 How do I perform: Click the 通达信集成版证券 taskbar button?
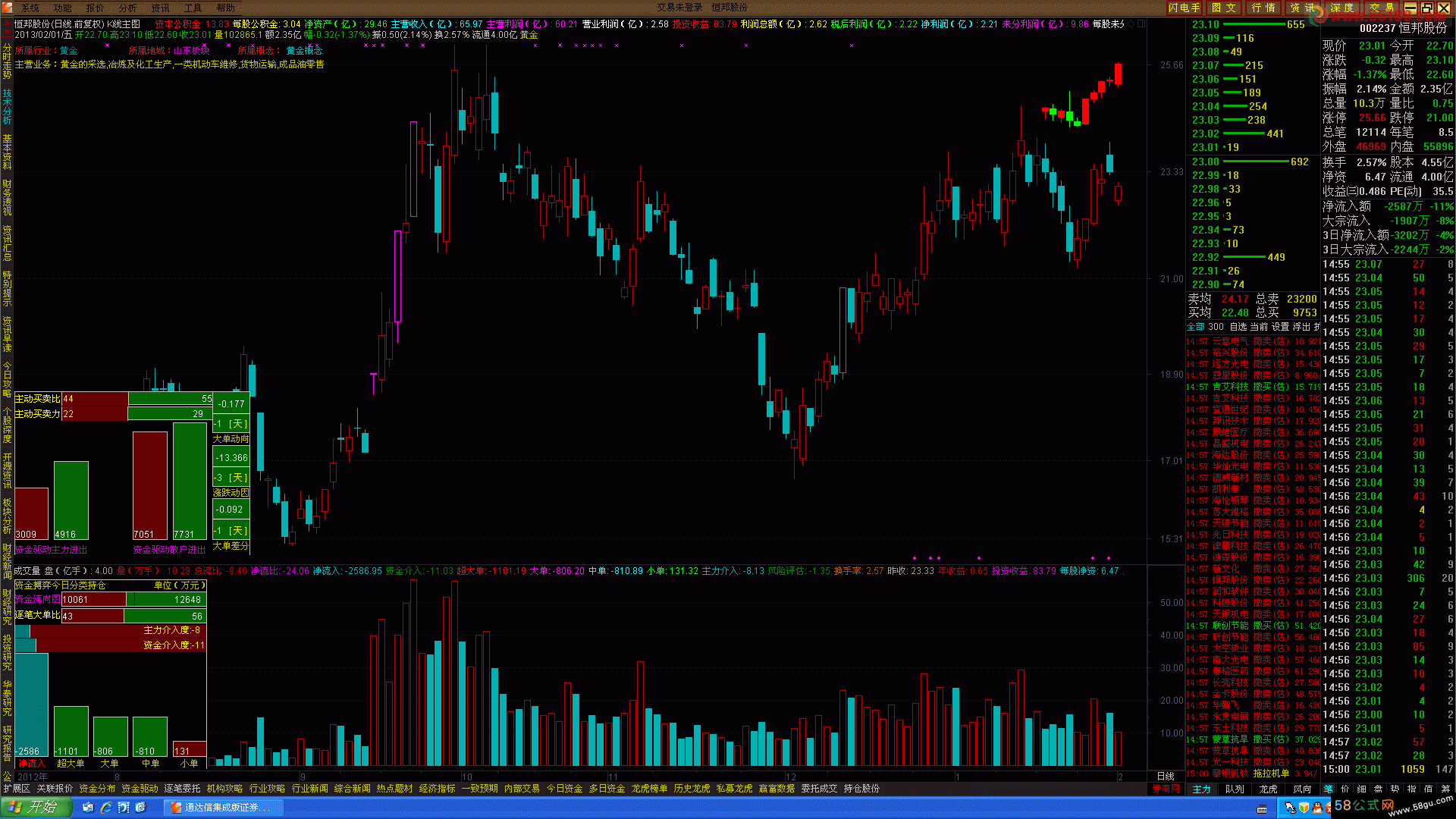pos(224,808)
